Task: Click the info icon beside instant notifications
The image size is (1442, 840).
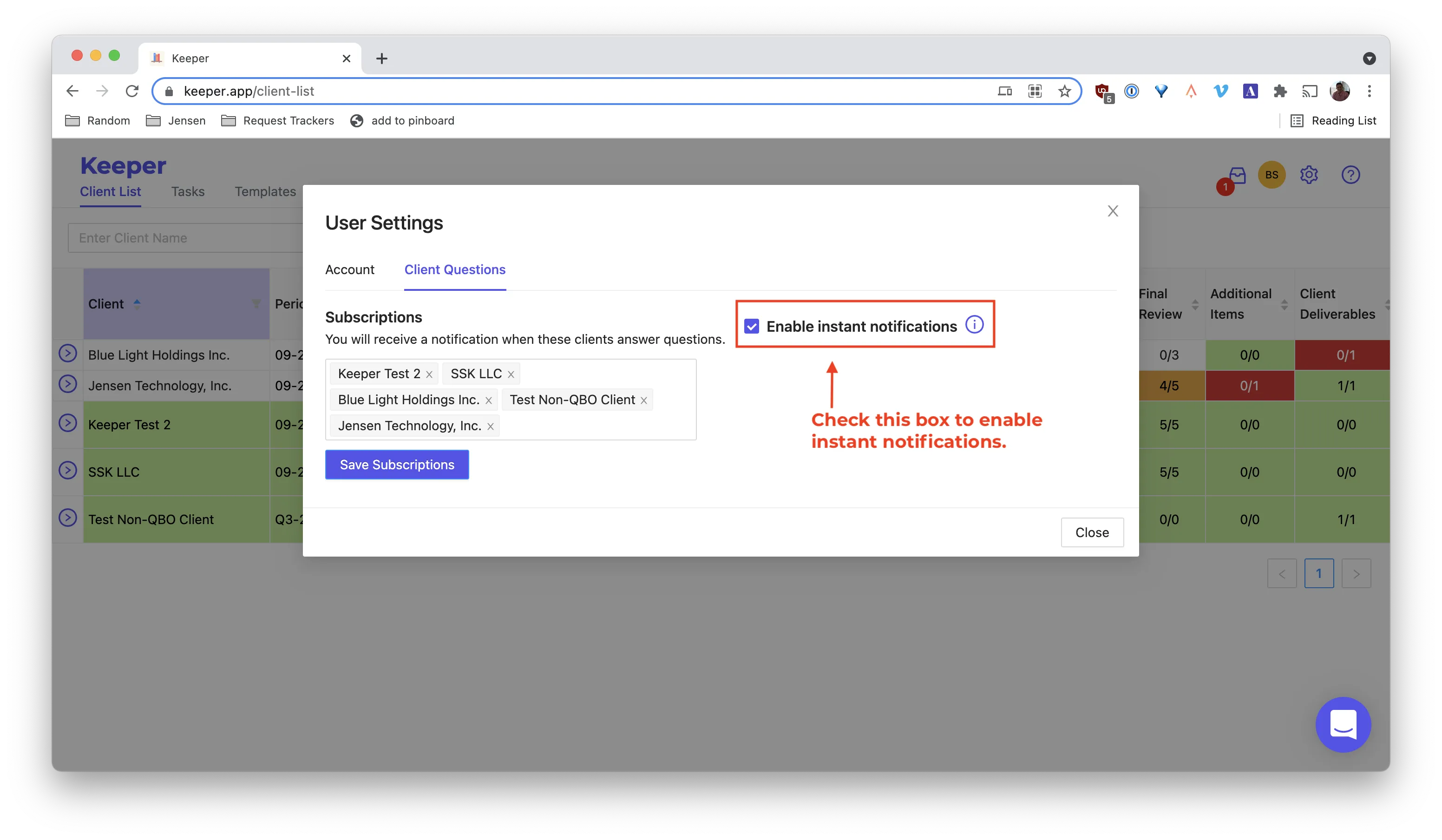Action: pos(975,325)
